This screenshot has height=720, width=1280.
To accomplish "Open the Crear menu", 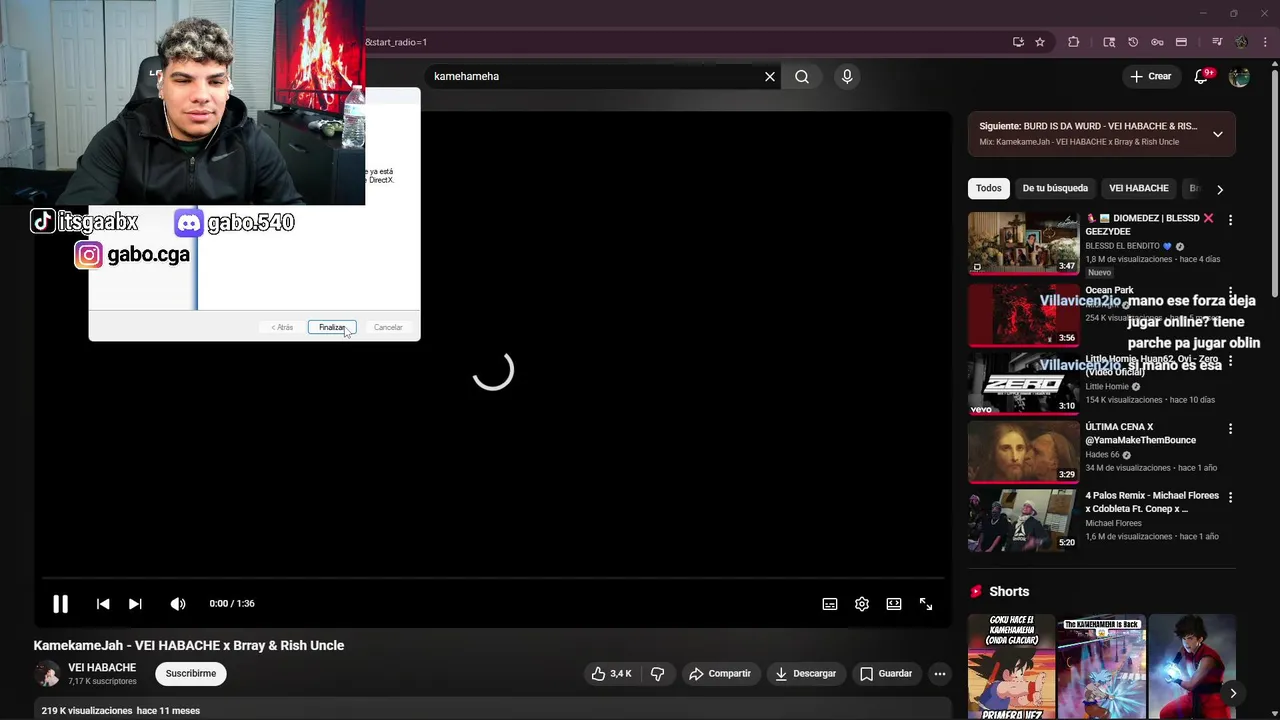I will click(x=1150, y=76).
